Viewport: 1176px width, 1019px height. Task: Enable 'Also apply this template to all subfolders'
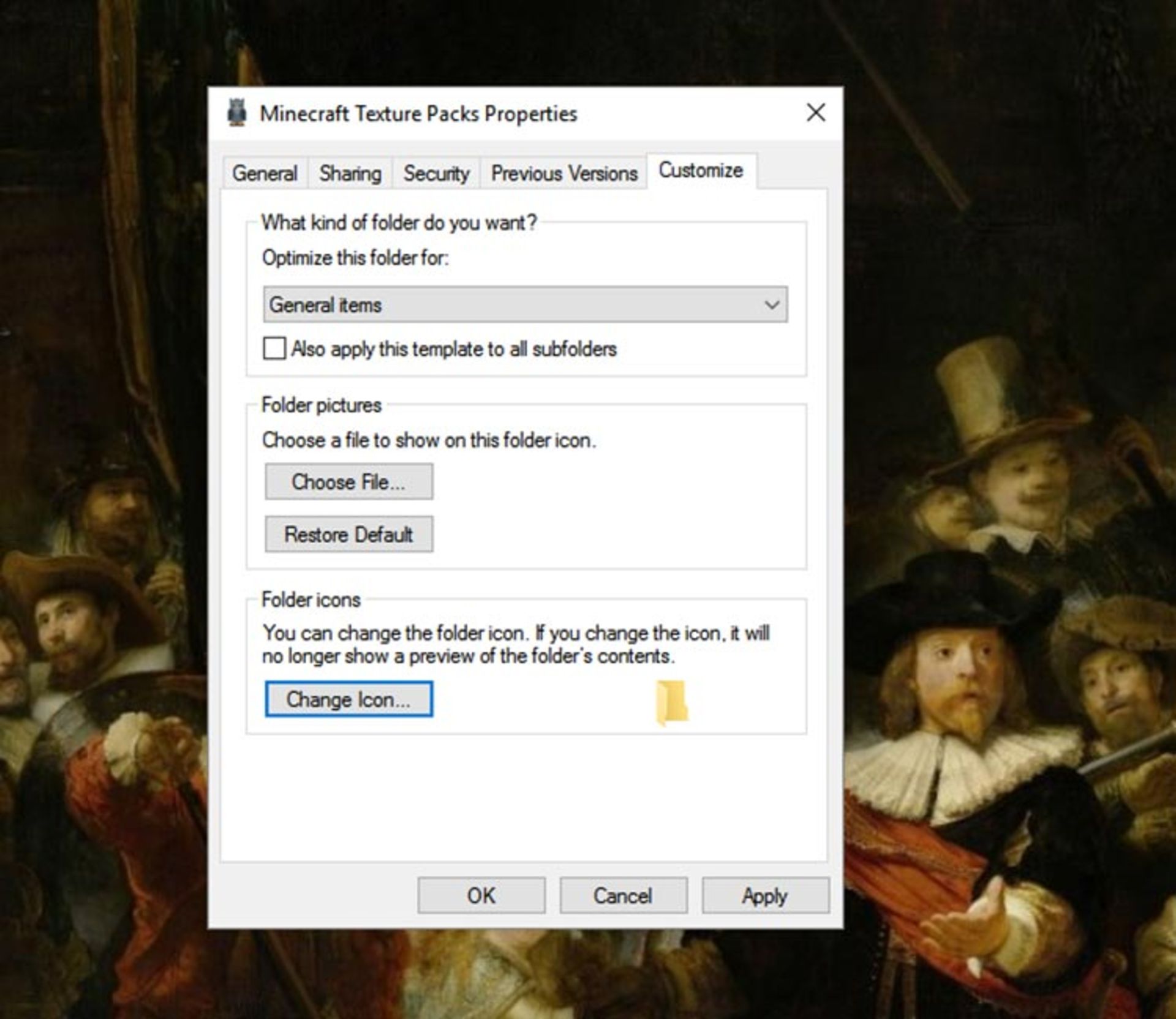click(274, 348)
